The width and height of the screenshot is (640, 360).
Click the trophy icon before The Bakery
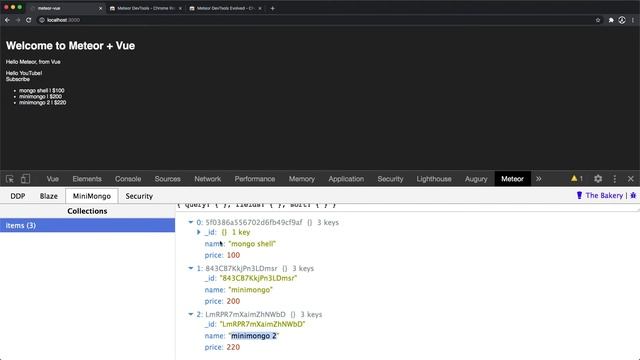579,196
